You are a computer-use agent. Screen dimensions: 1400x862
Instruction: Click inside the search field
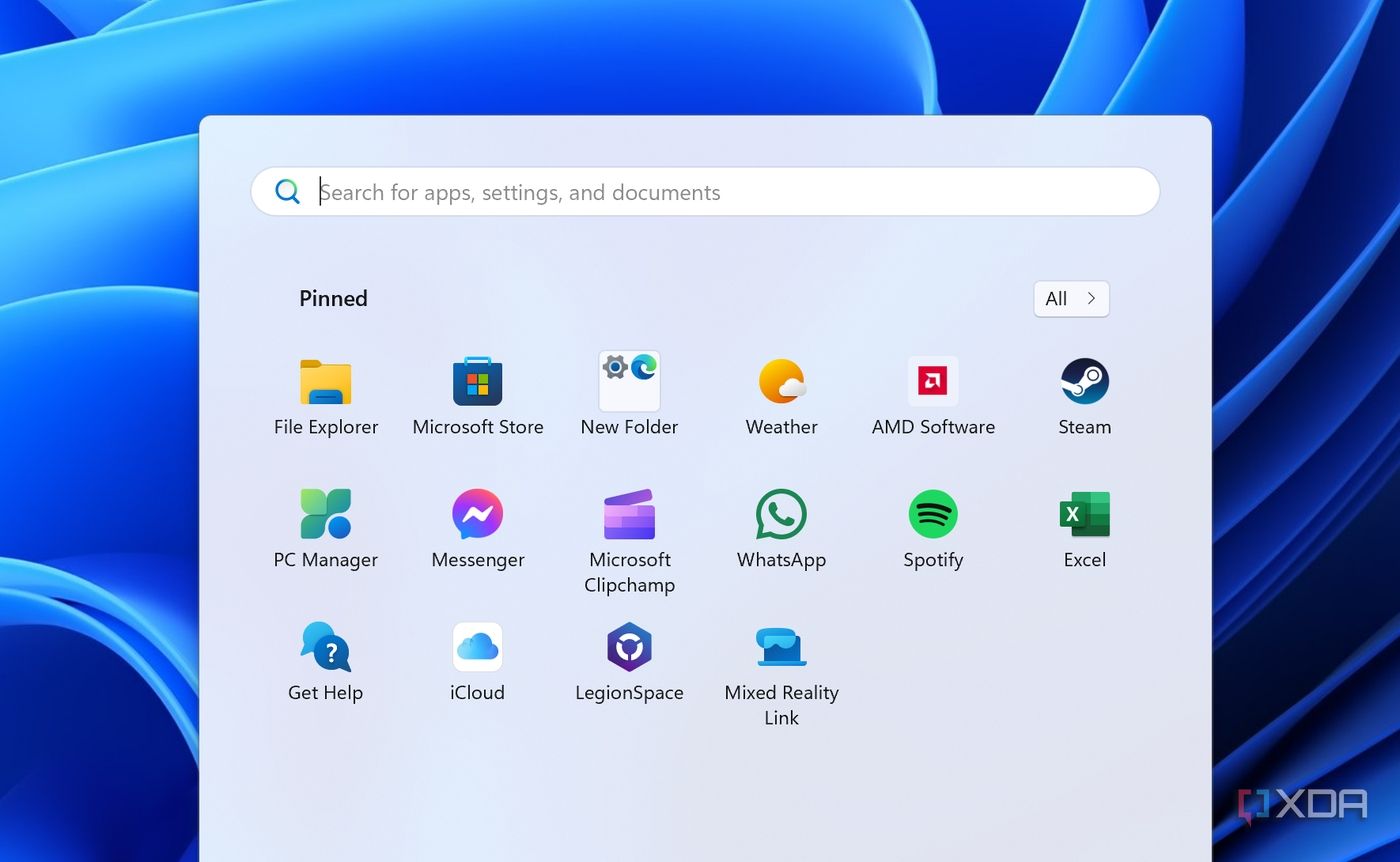tap(700, 191)
